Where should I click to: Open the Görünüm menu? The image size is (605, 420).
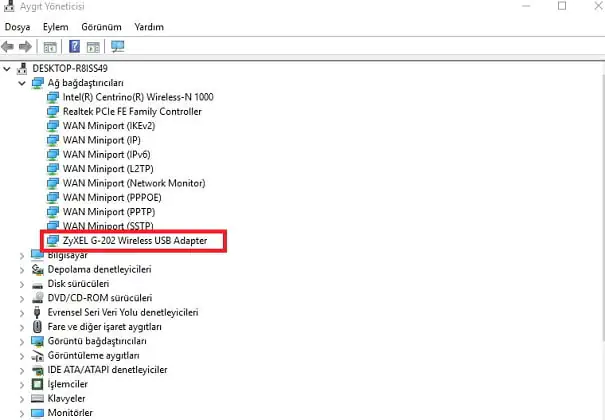point(101,27)
